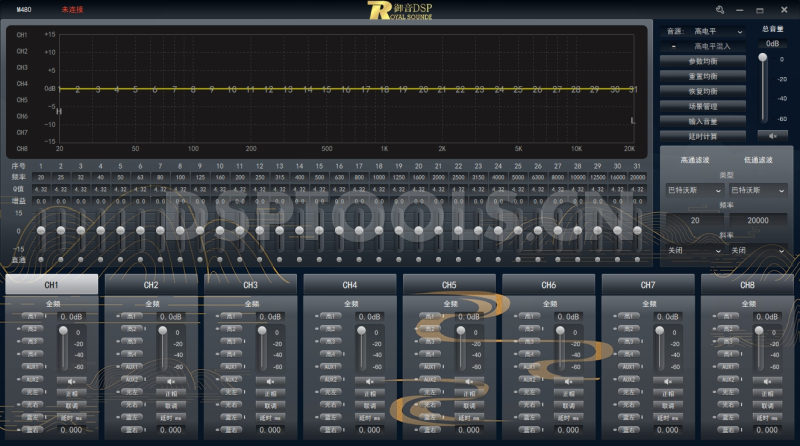Image resolution: width=800 pixels, height=446 pixels.
Task: Click the CH3 gain field 0.0dB
Action: (270, 317)
